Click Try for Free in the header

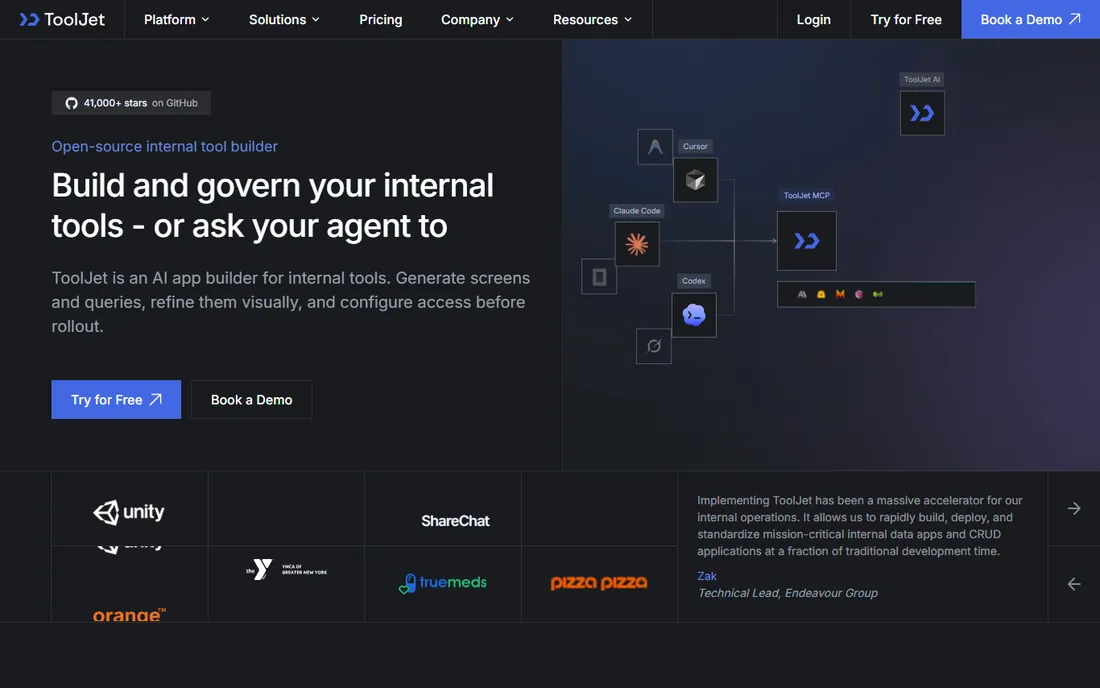click(906, 20)
